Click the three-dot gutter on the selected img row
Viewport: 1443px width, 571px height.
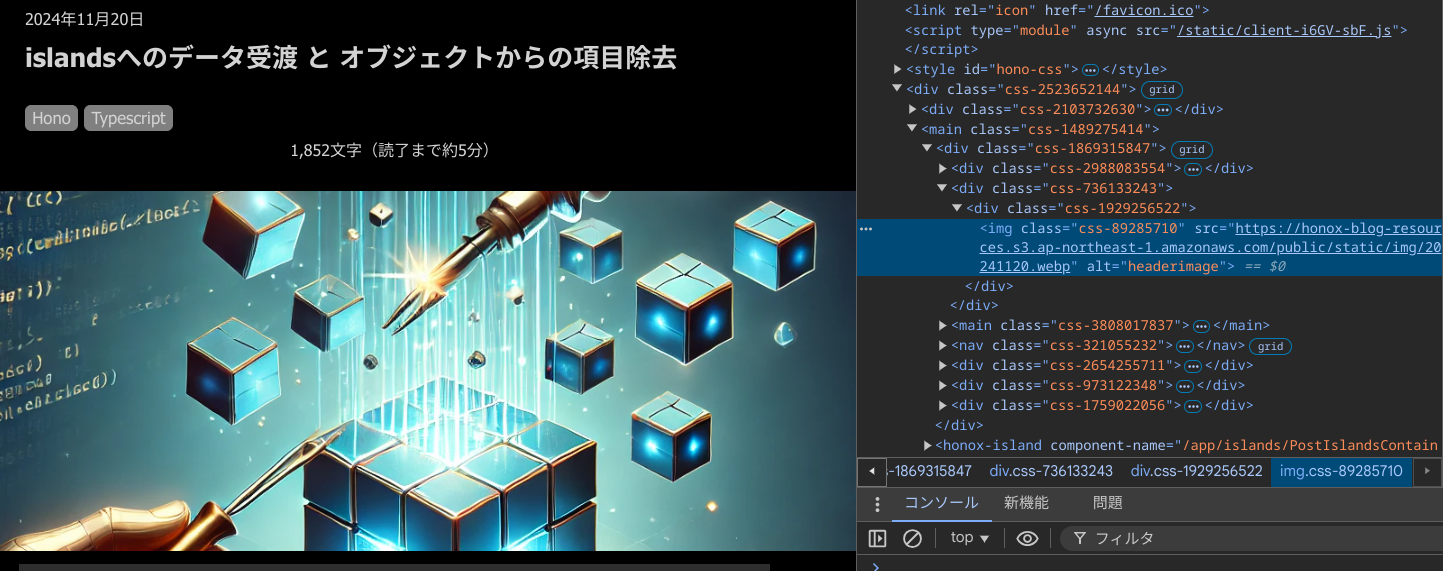click(x=866, y=229)
